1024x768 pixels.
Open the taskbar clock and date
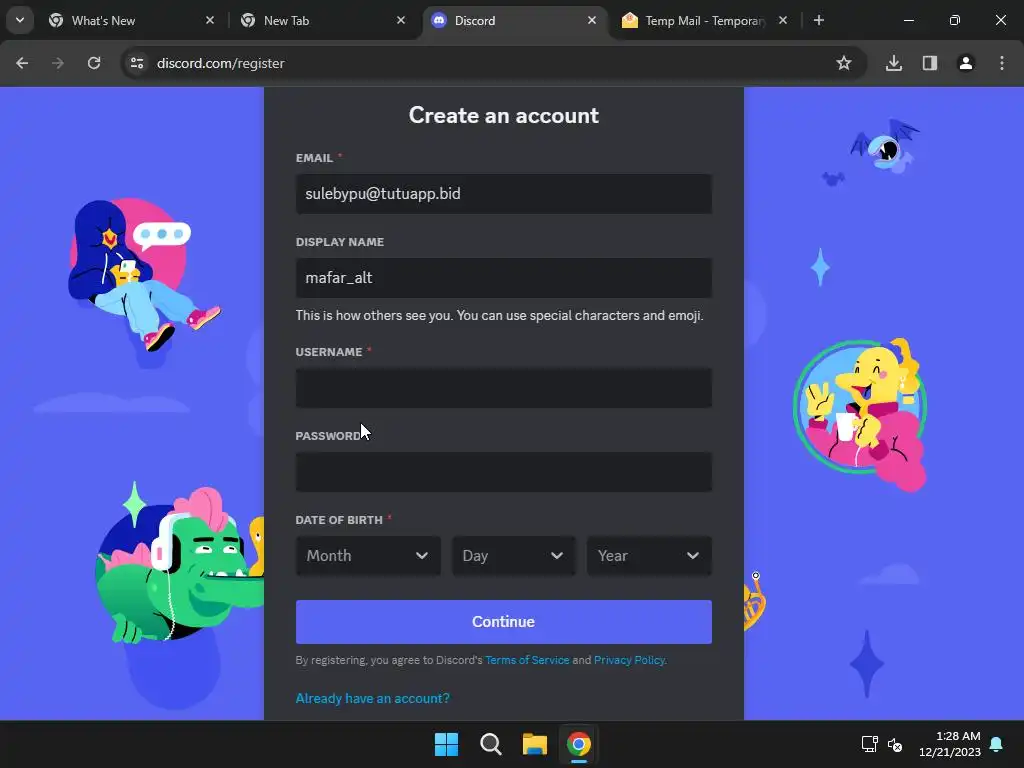(x=950, y=744)
